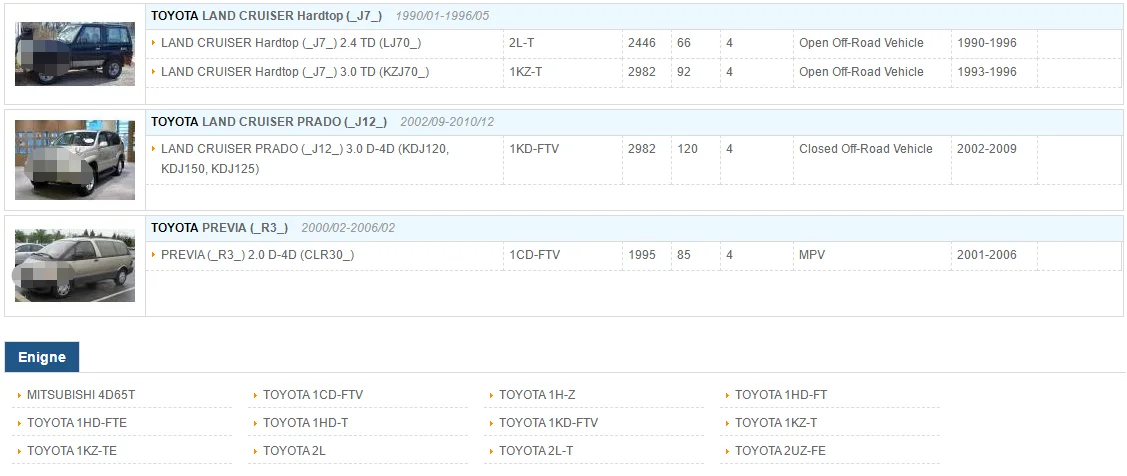Select the Enigne tab
The height and width of the screenshot is (476, 1127).
42,357
